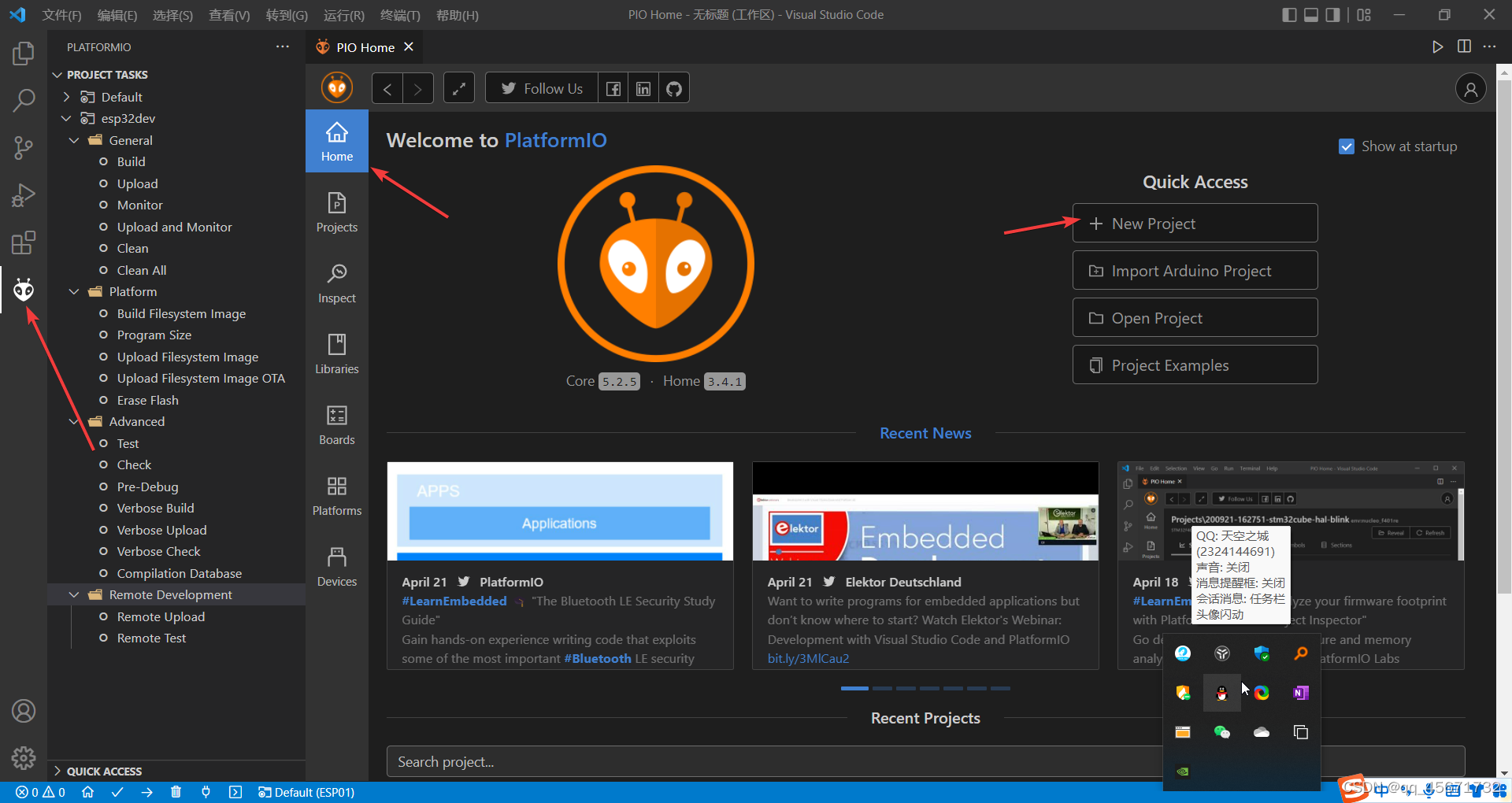Click PlatformIO Home icon in status bar
The image size is (1512, 803).
pos(88,792)
